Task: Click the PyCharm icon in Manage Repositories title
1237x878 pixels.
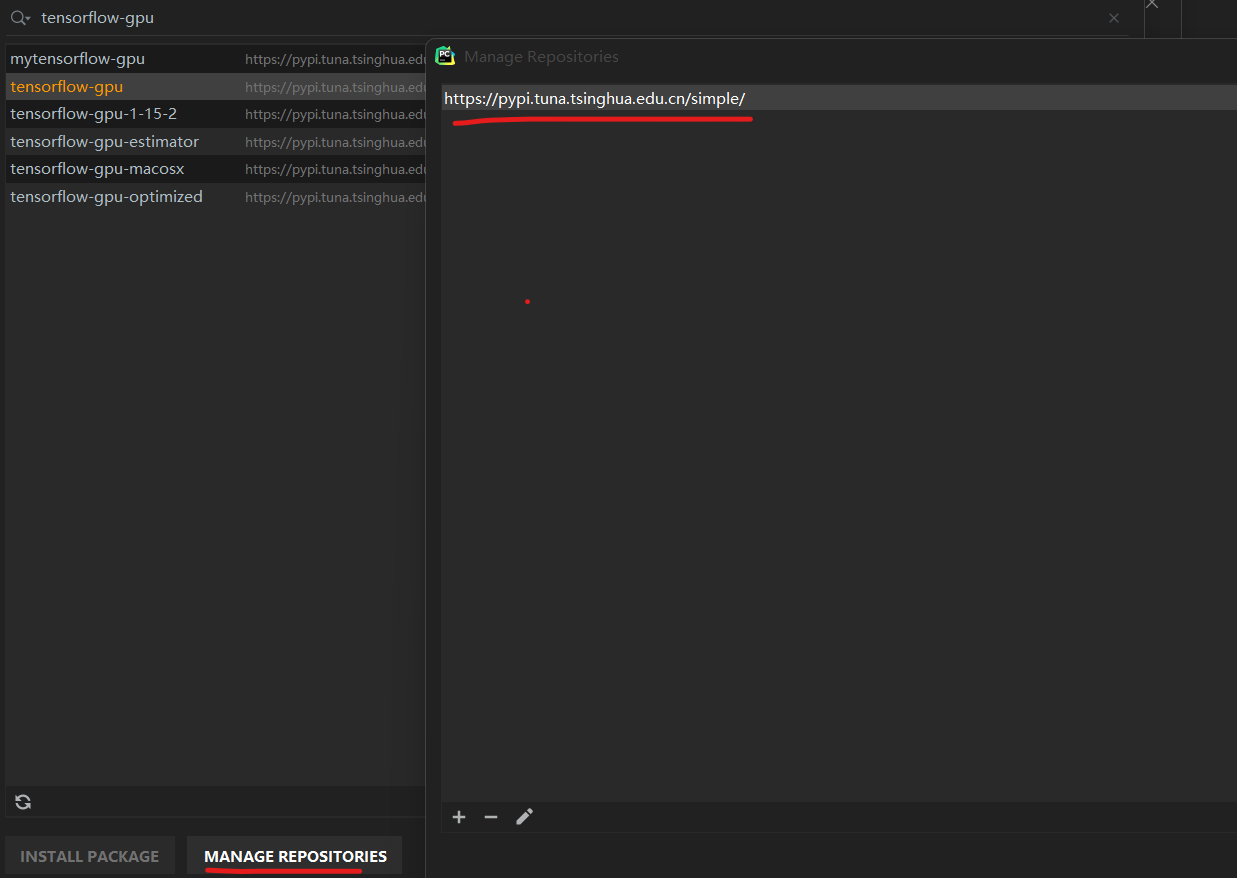Action: pos(446,57)
